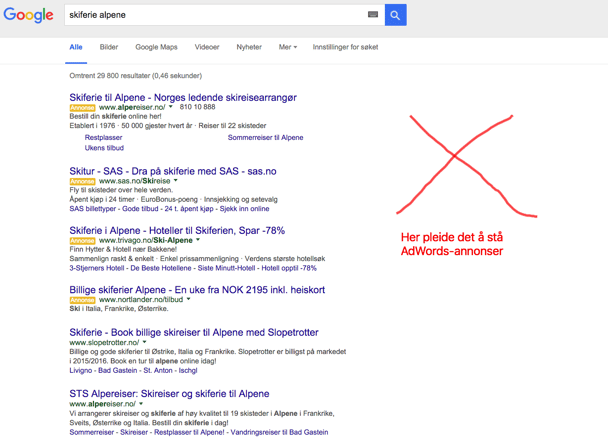Click the blue search magnifier button
Screen dimensions: 608x445
coord(396,15)
